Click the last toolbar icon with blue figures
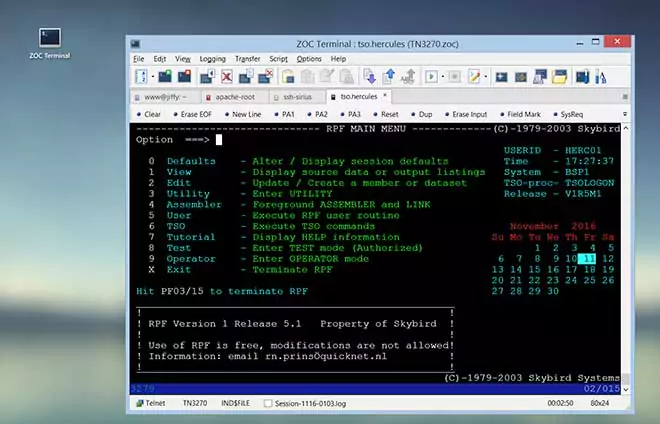 601,77
